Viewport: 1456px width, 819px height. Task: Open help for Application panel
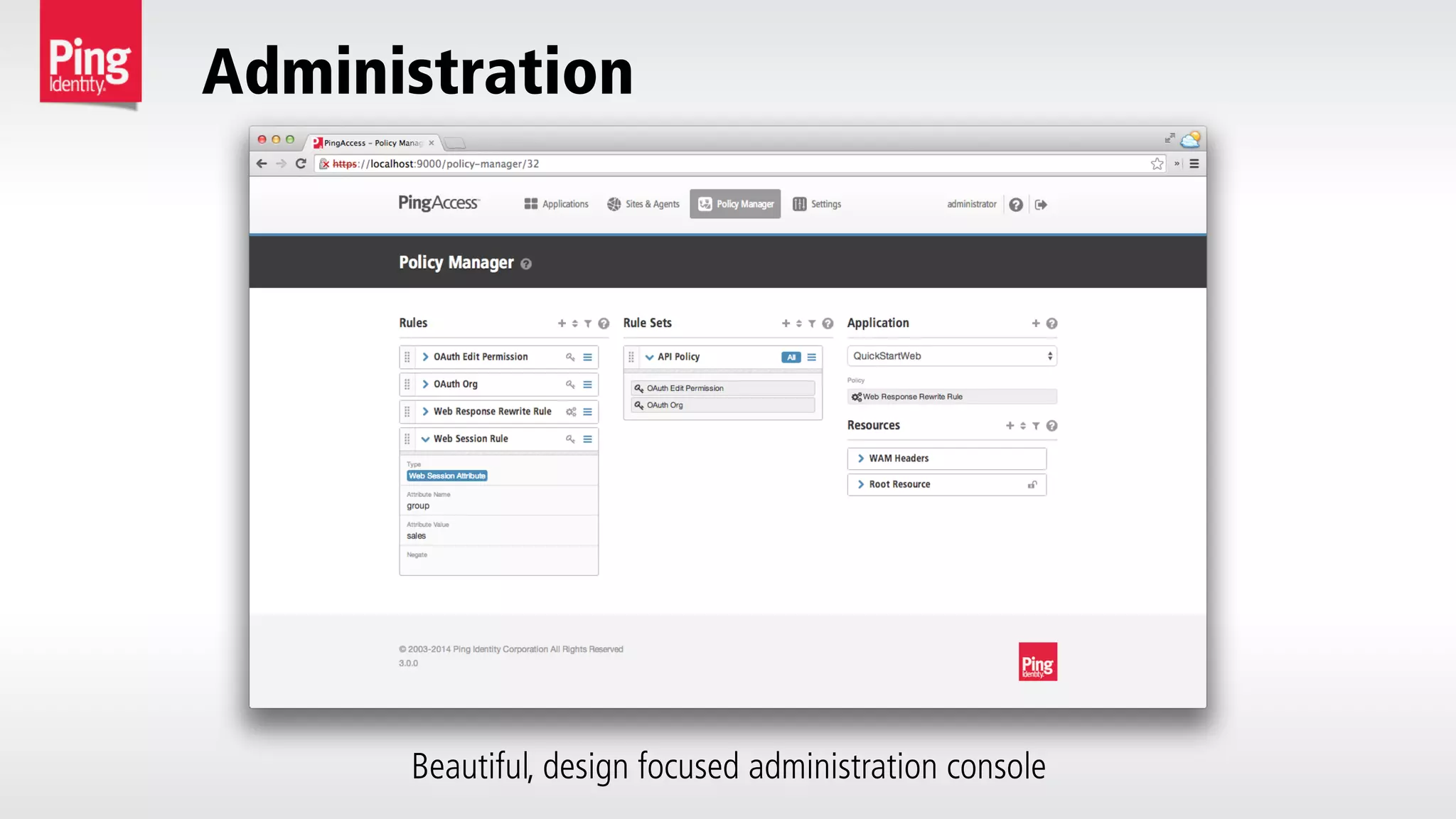click(x=1052, y=323)
